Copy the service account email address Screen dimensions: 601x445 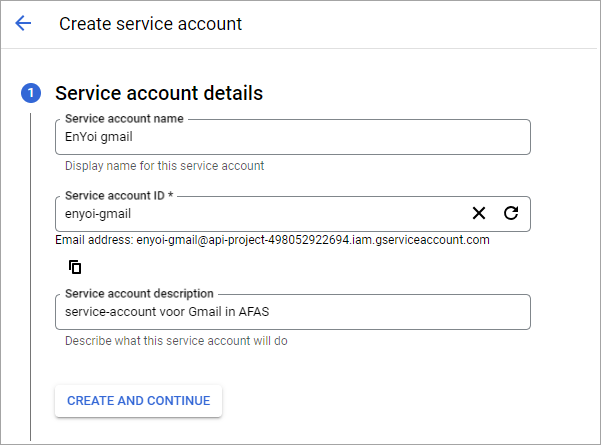tap(75, 267)
